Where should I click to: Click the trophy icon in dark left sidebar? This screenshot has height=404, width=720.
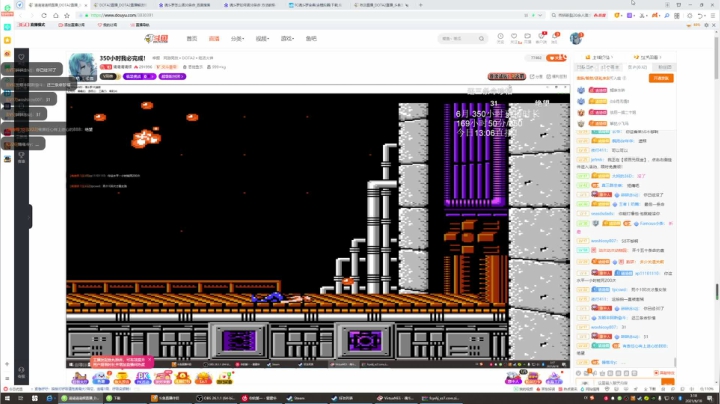(21, 156)
